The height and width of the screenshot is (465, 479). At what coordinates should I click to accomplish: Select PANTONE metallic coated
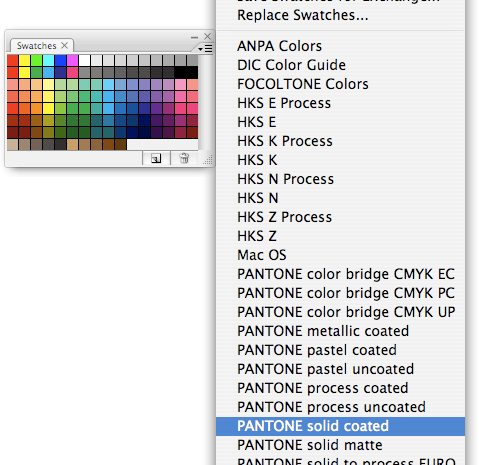(323, 331)
